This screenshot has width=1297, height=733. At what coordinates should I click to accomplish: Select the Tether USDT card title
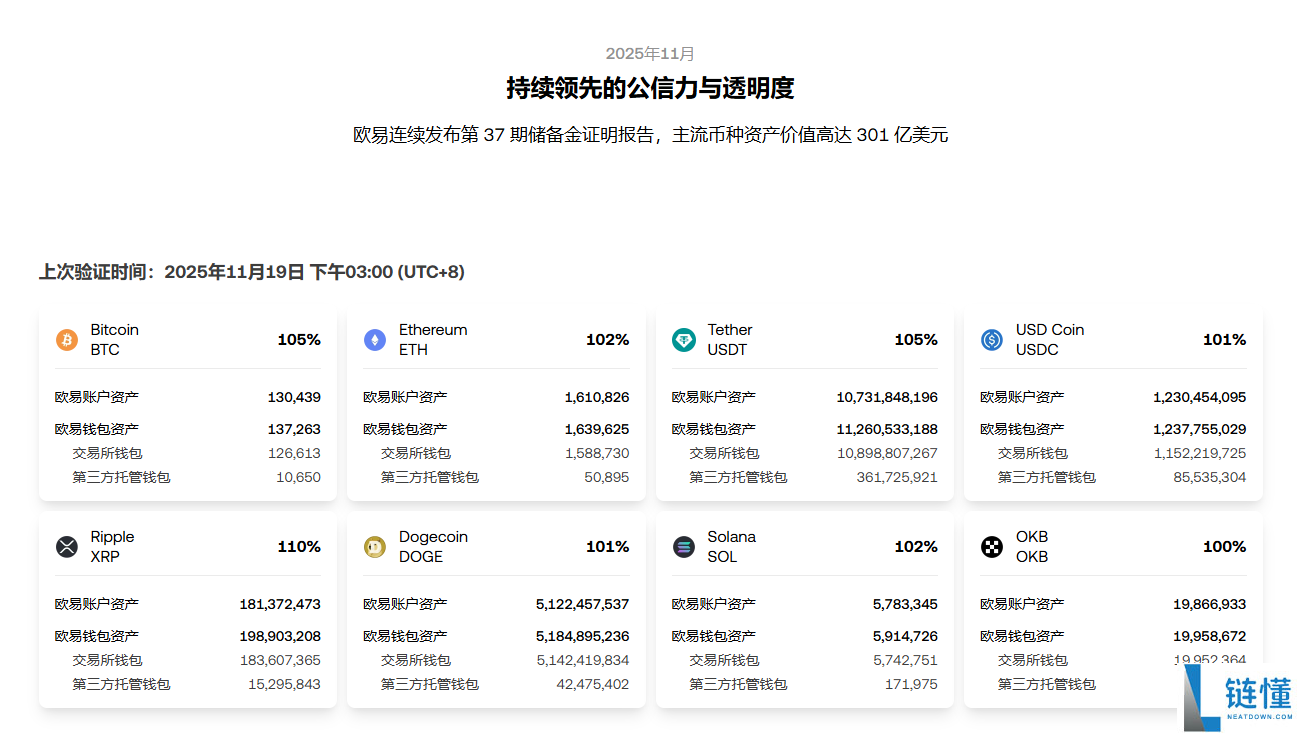730,340
